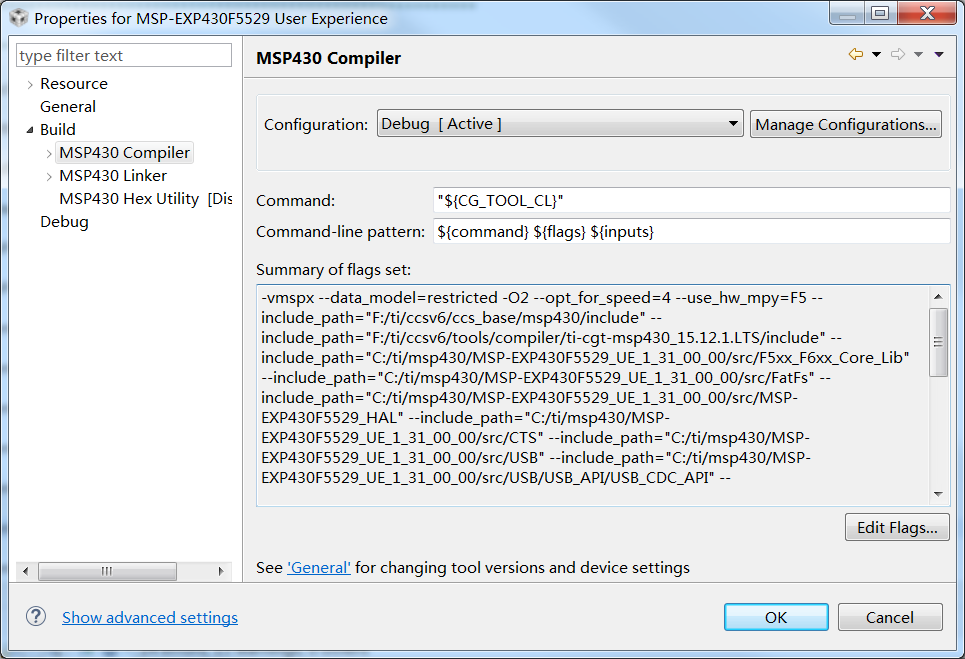The width and height of the screenshot is (965, 659).
Task: Click the type filter text field
Action: pos(124,55)
